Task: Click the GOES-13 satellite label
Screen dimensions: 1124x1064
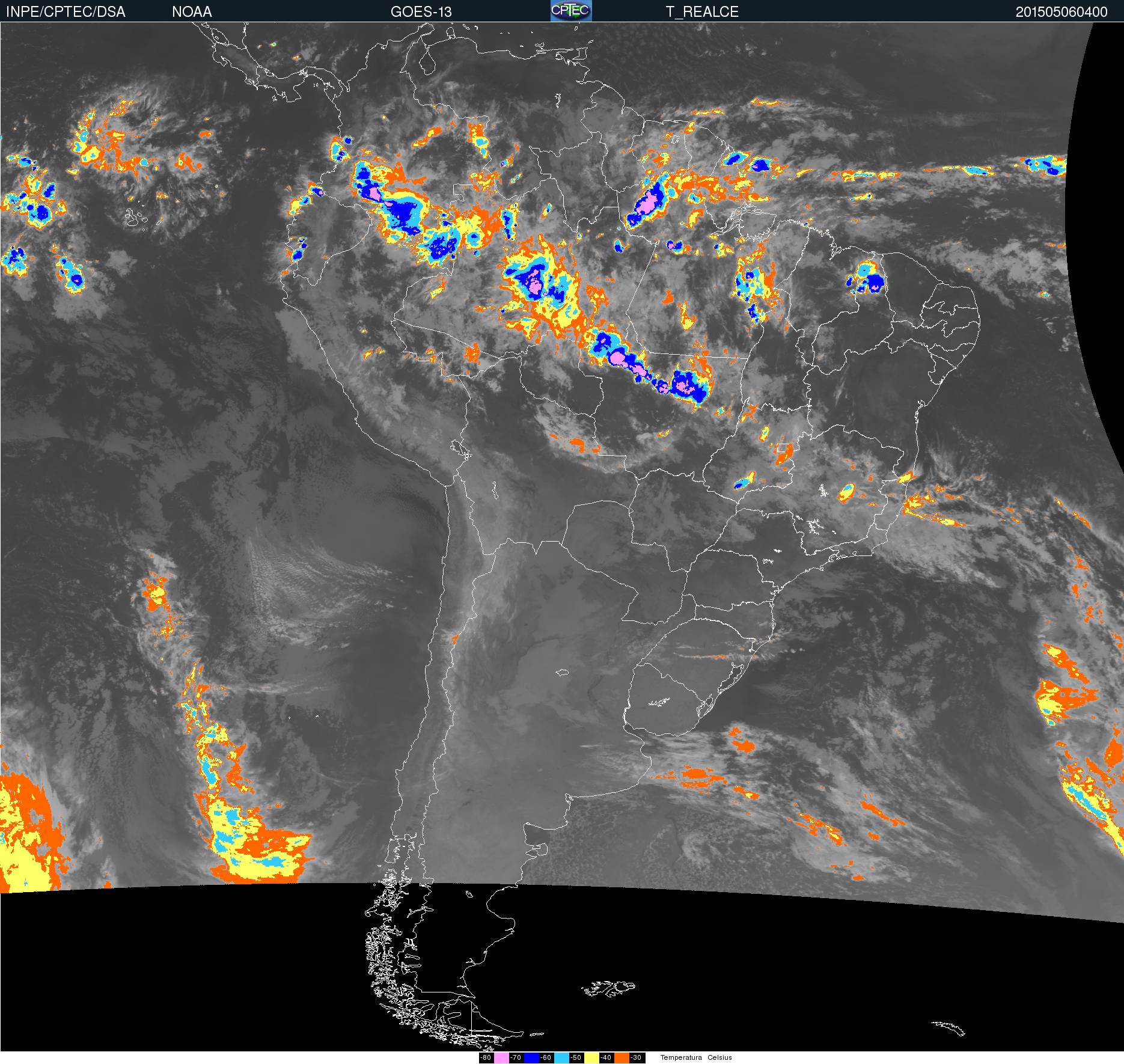Action: point(421,12)
